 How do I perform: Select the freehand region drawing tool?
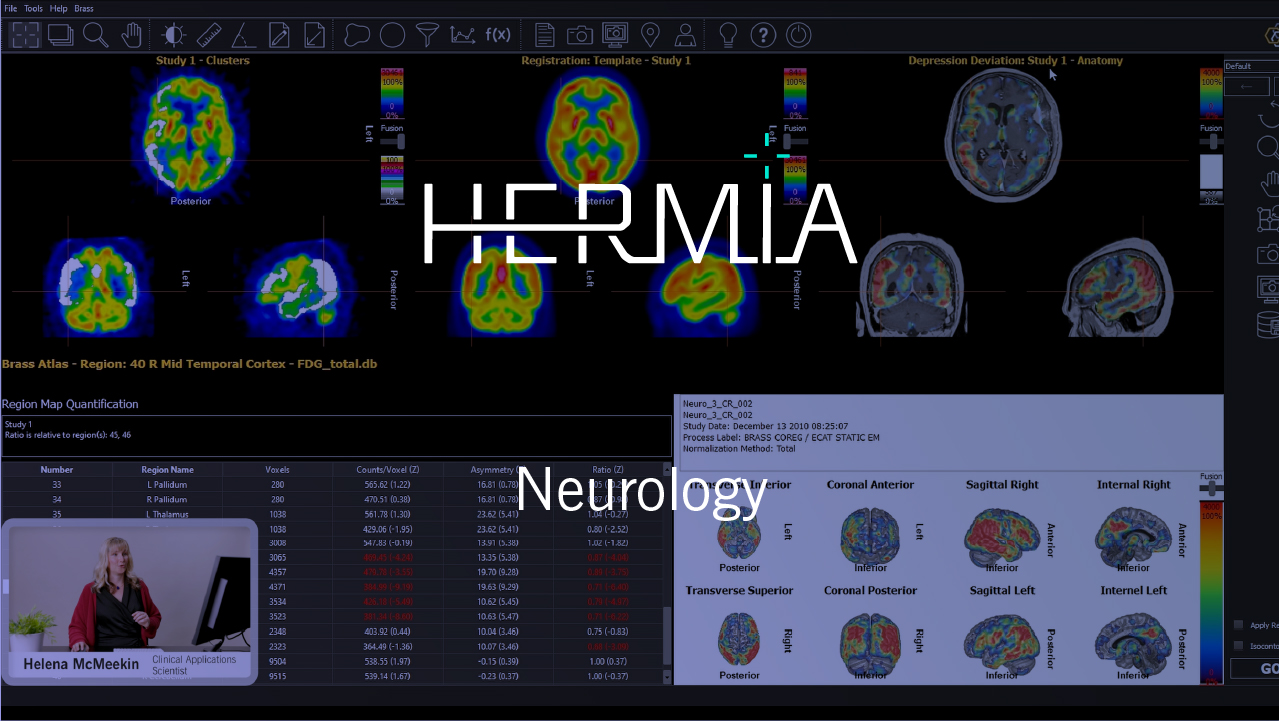click(x=357, y=36)
